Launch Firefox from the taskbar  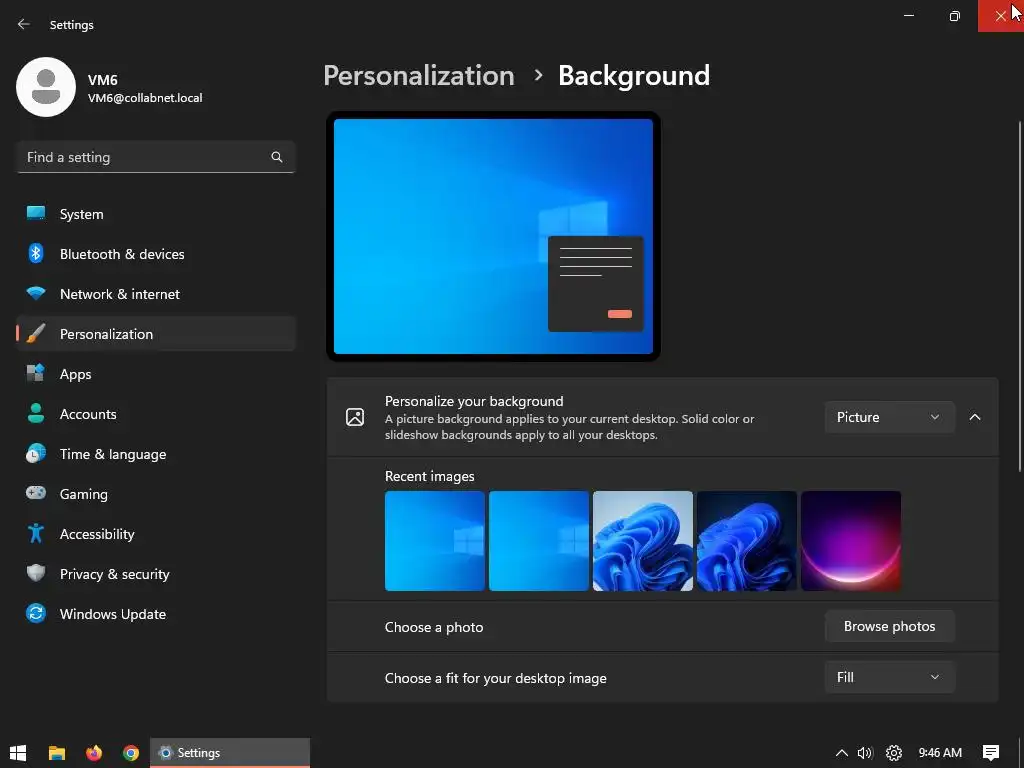pos(94,753)
